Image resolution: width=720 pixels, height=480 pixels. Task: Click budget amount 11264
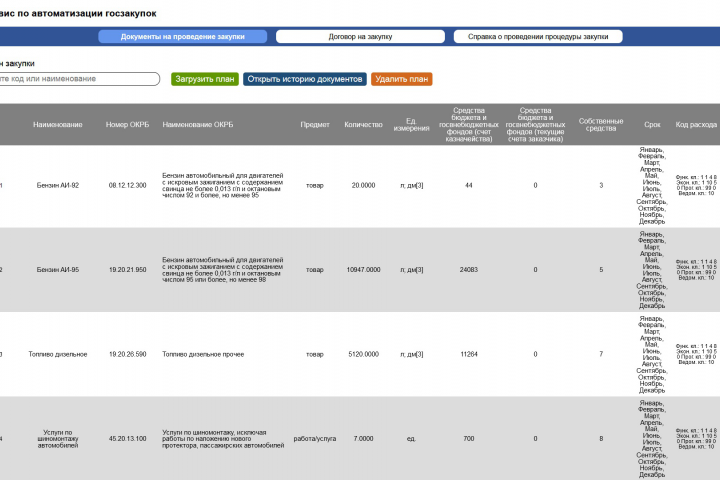point(469,354)
